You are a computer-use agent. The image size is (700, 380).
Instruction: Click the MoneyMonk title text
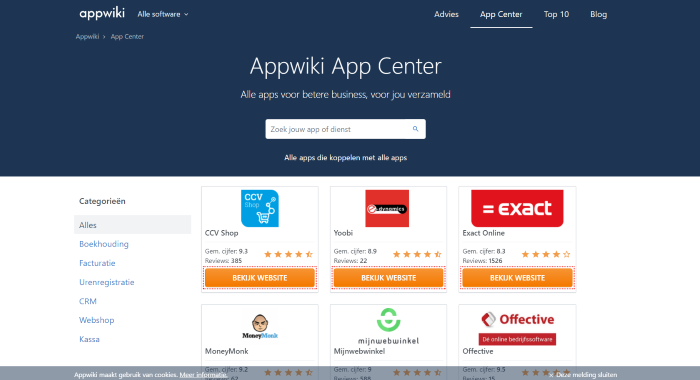(226, 351)
